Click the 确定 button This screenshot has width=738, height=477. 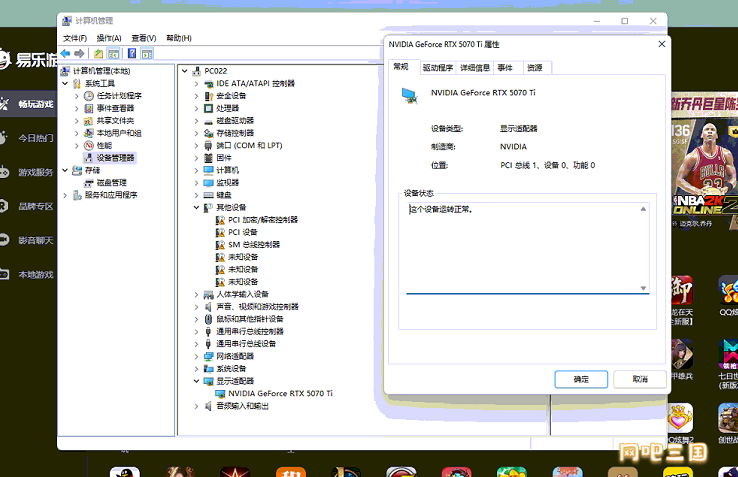581,379
